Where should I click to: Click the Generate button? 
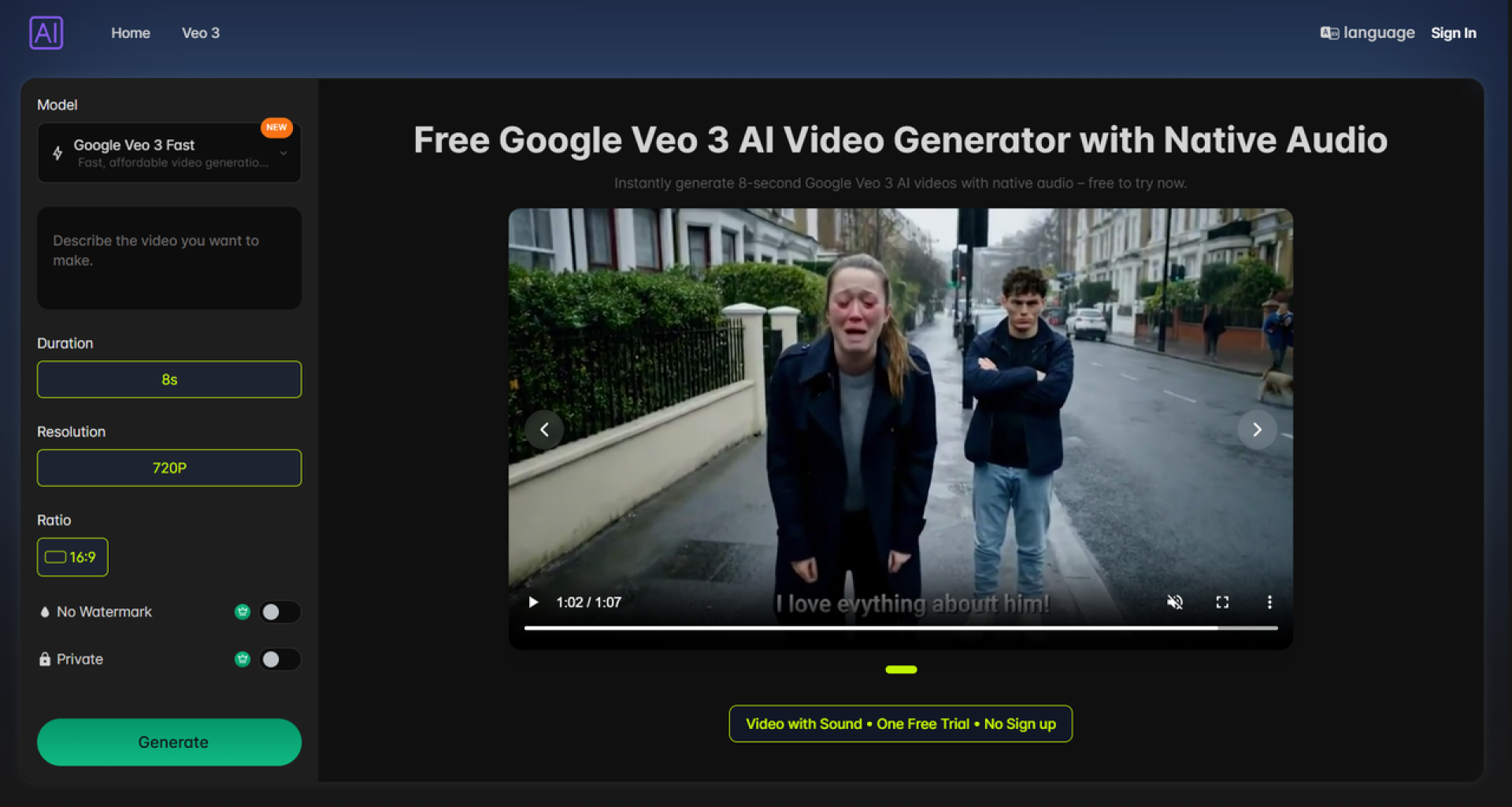tap(169, 742)
